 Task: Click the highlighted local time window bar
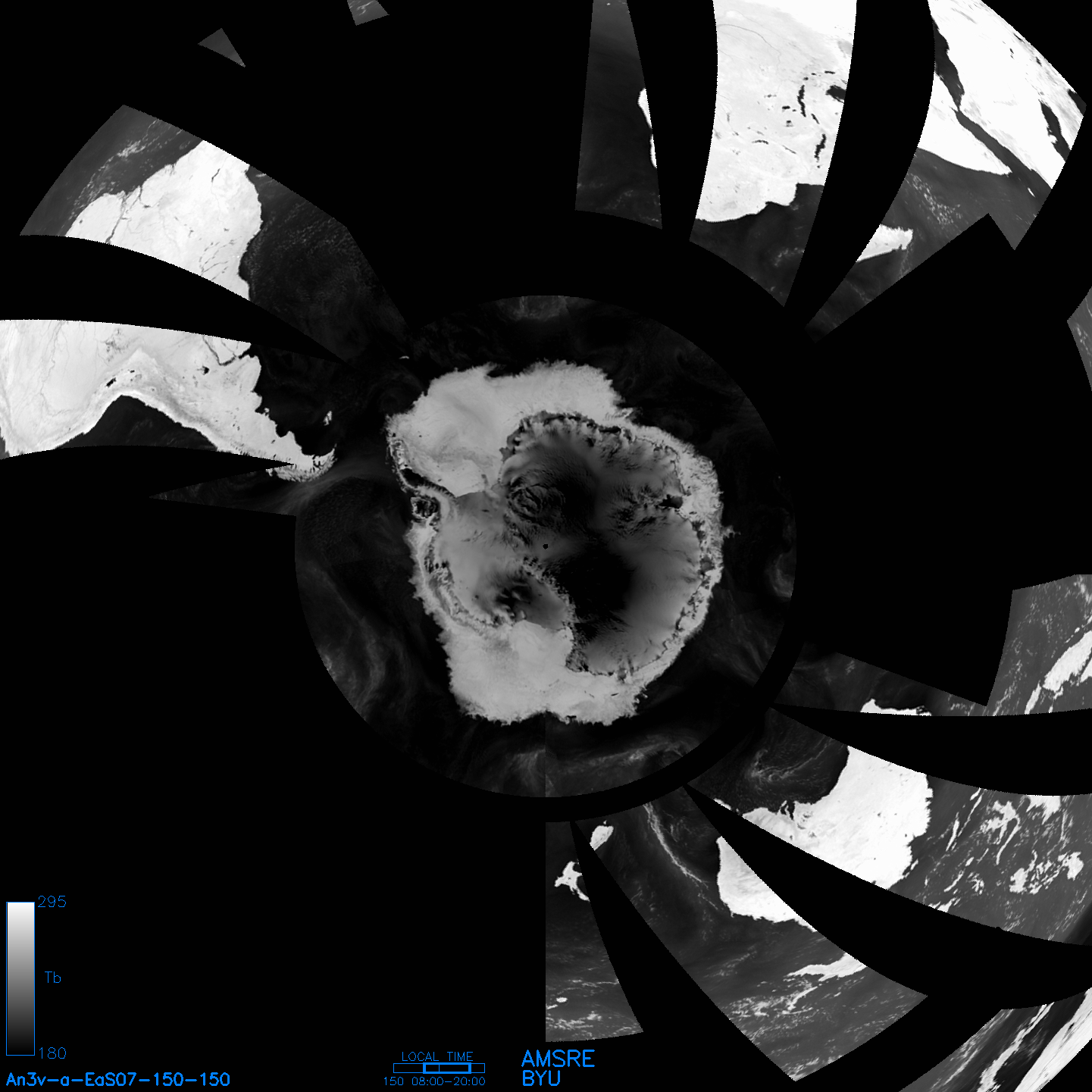[447, 1068]
